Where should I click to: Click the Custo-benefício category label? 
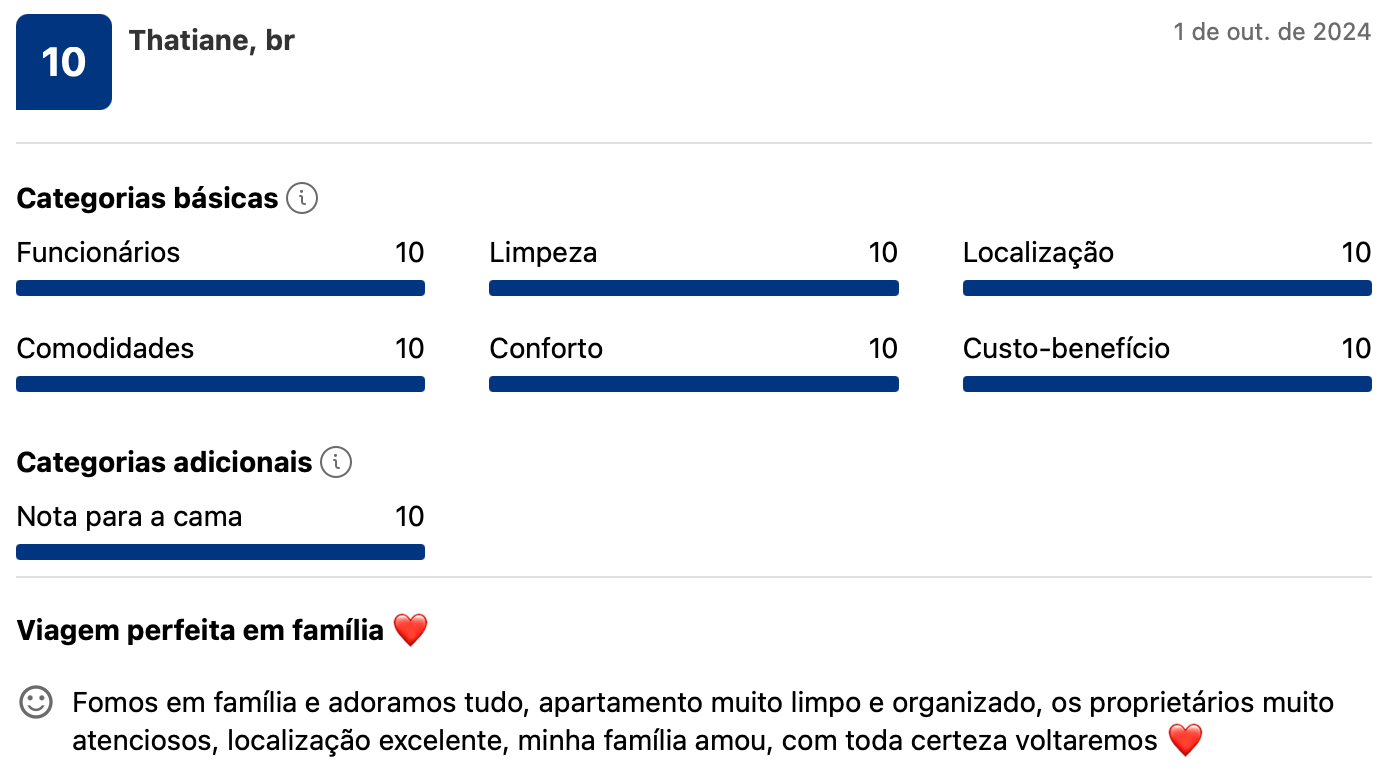1066,348
